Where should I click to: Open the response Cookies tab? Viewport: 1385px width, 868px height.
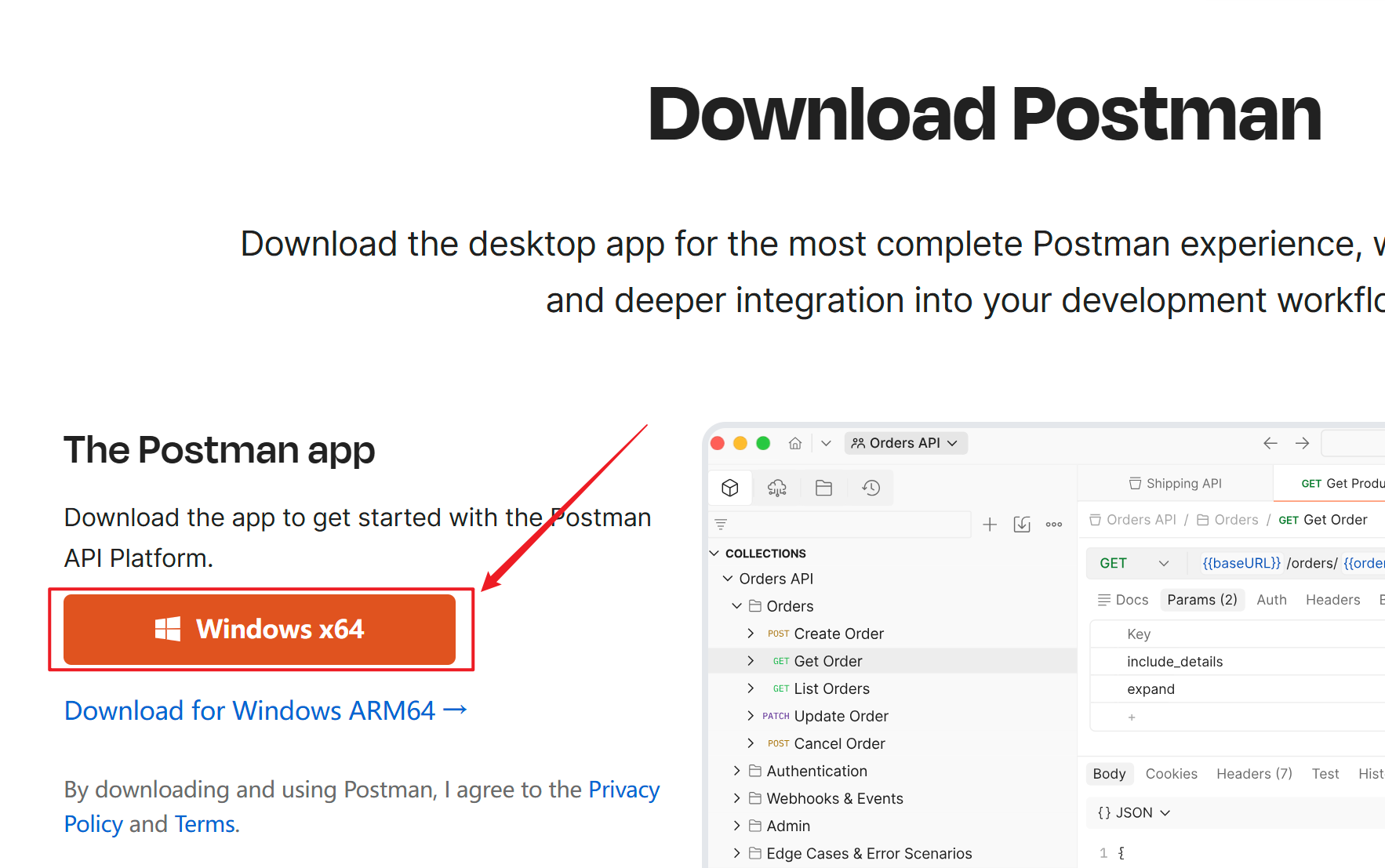(x=1171, y=774)
